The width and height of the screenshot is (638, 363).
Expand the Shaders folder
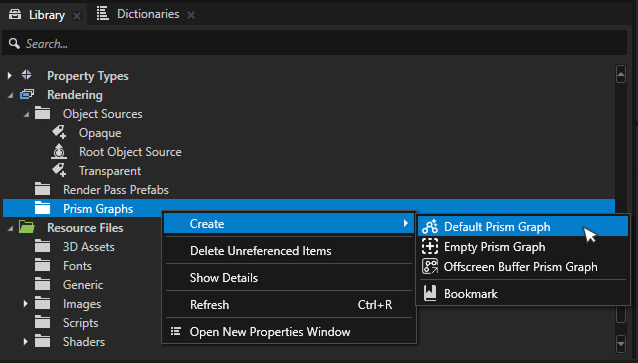click(x=26, y=341)
